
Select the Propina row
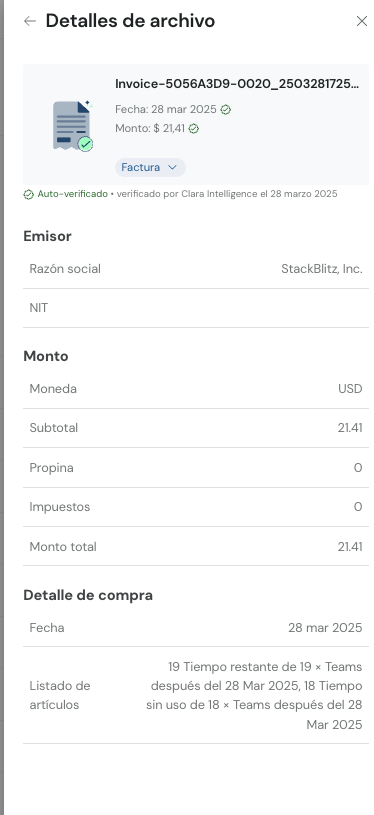[x=196, y=468]
